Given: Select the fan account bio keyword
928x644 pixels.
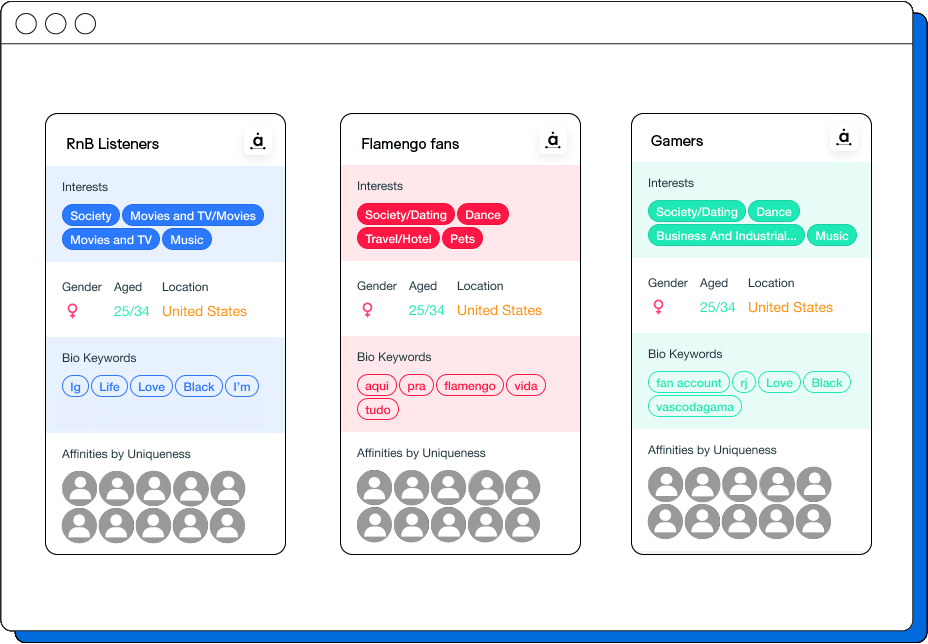Looking at the screenshot, I should pos(688,383).
